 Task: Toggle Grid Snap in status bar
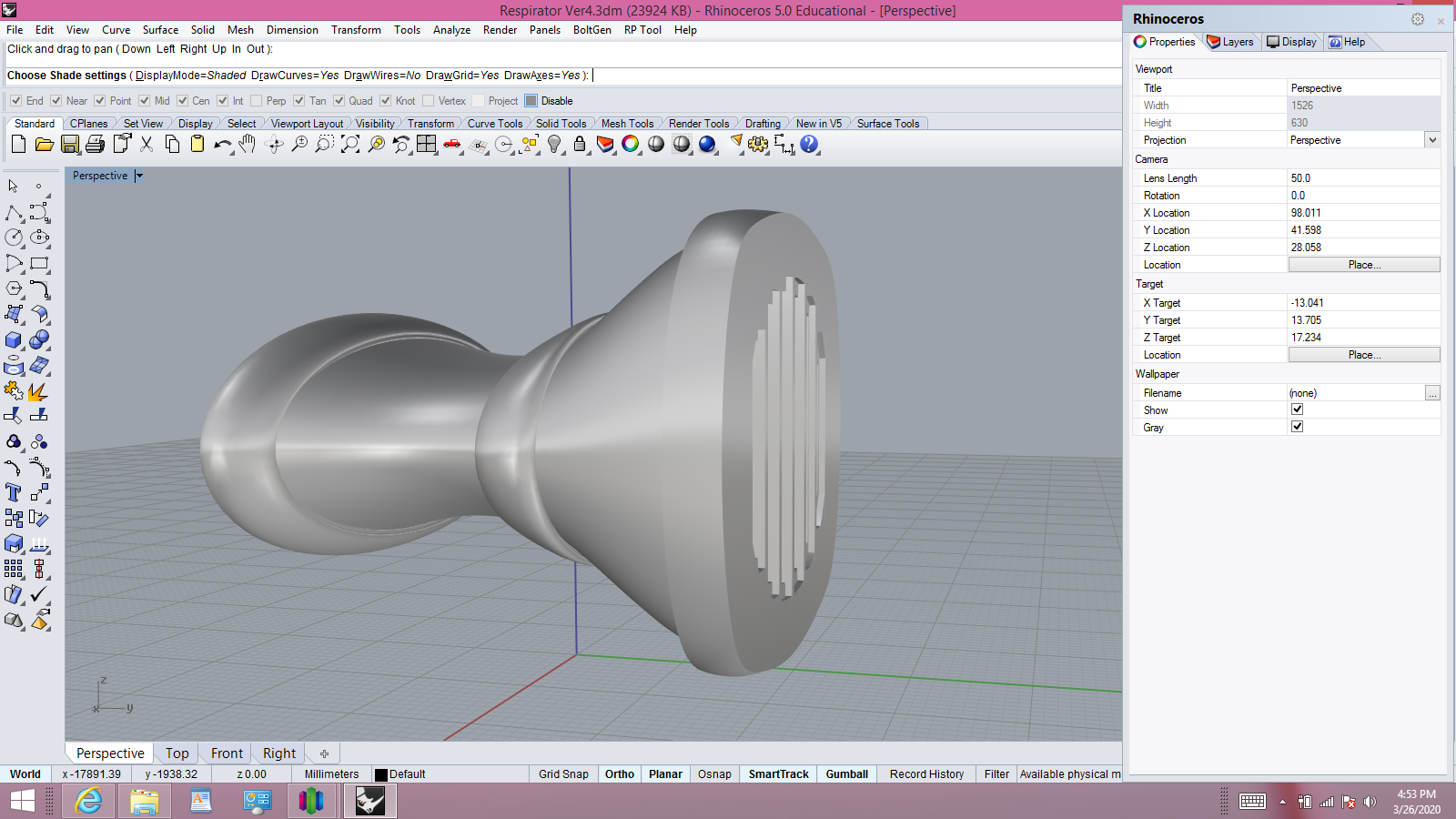coord(563,774)
